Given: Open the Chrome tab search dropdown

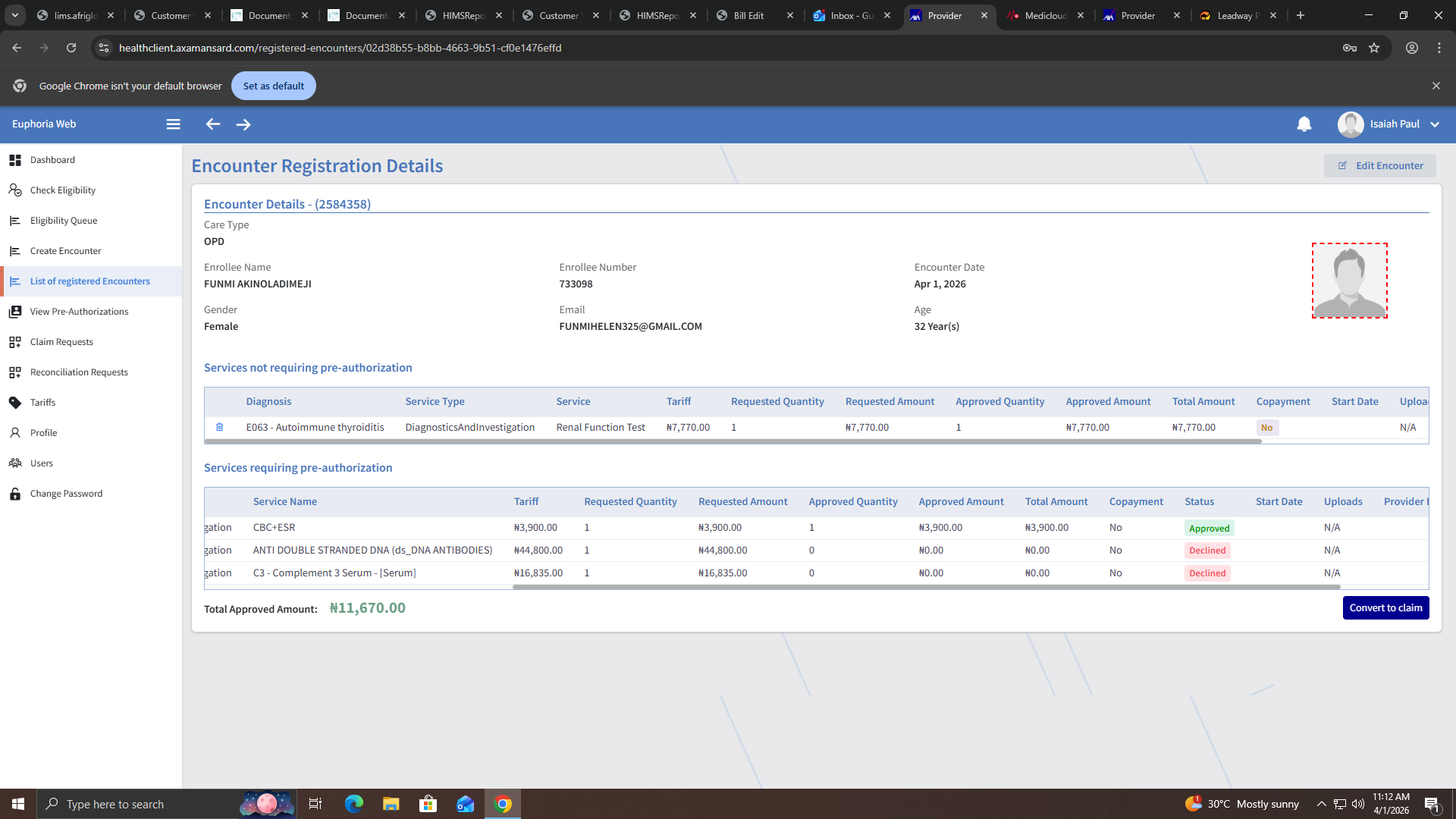Looking at the screenshot, I should pos(15,15).
